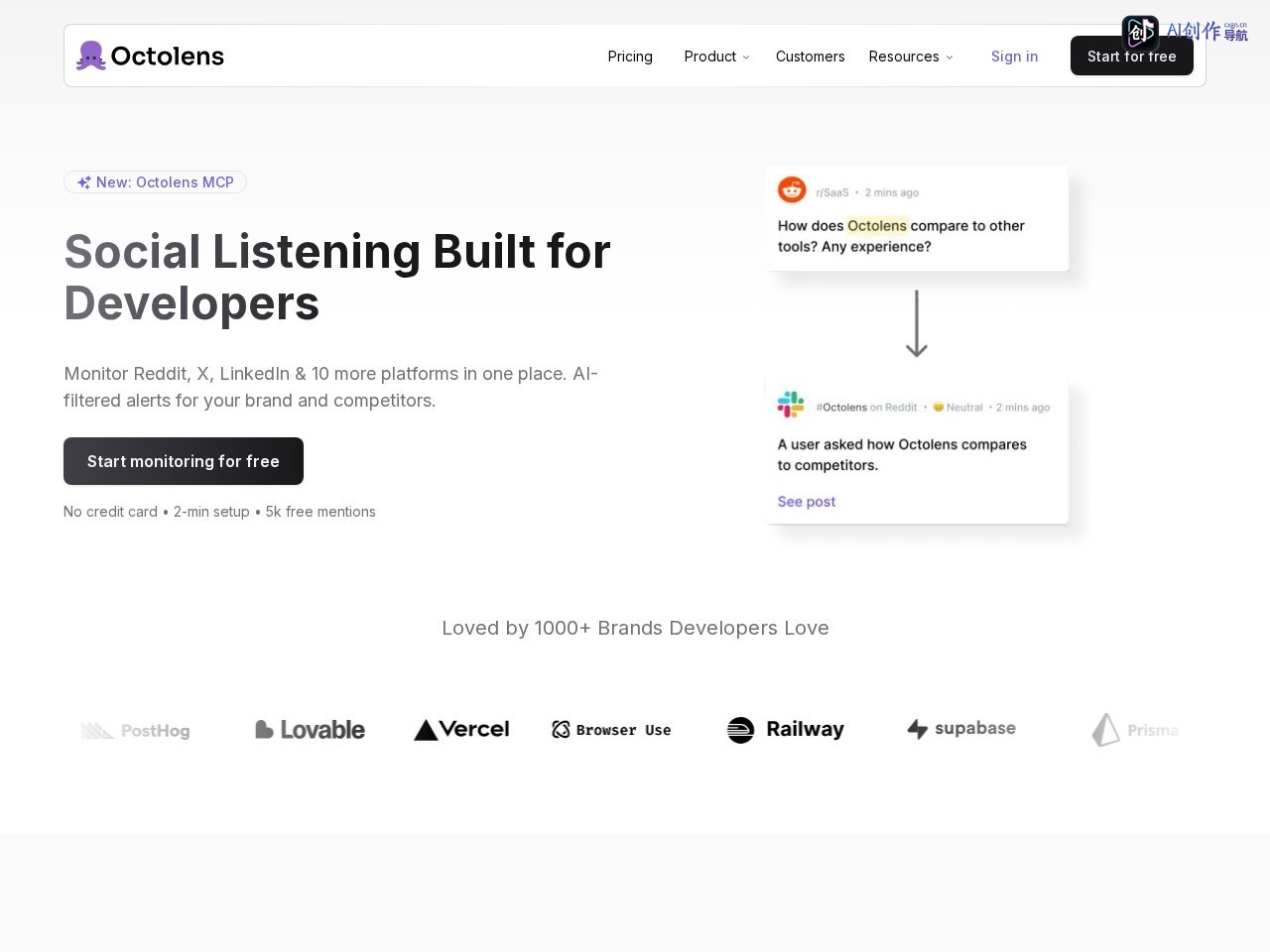The height and width of the screenshot is (952, 1270).
Task: Click the Sign in link
Action: 1015,57
